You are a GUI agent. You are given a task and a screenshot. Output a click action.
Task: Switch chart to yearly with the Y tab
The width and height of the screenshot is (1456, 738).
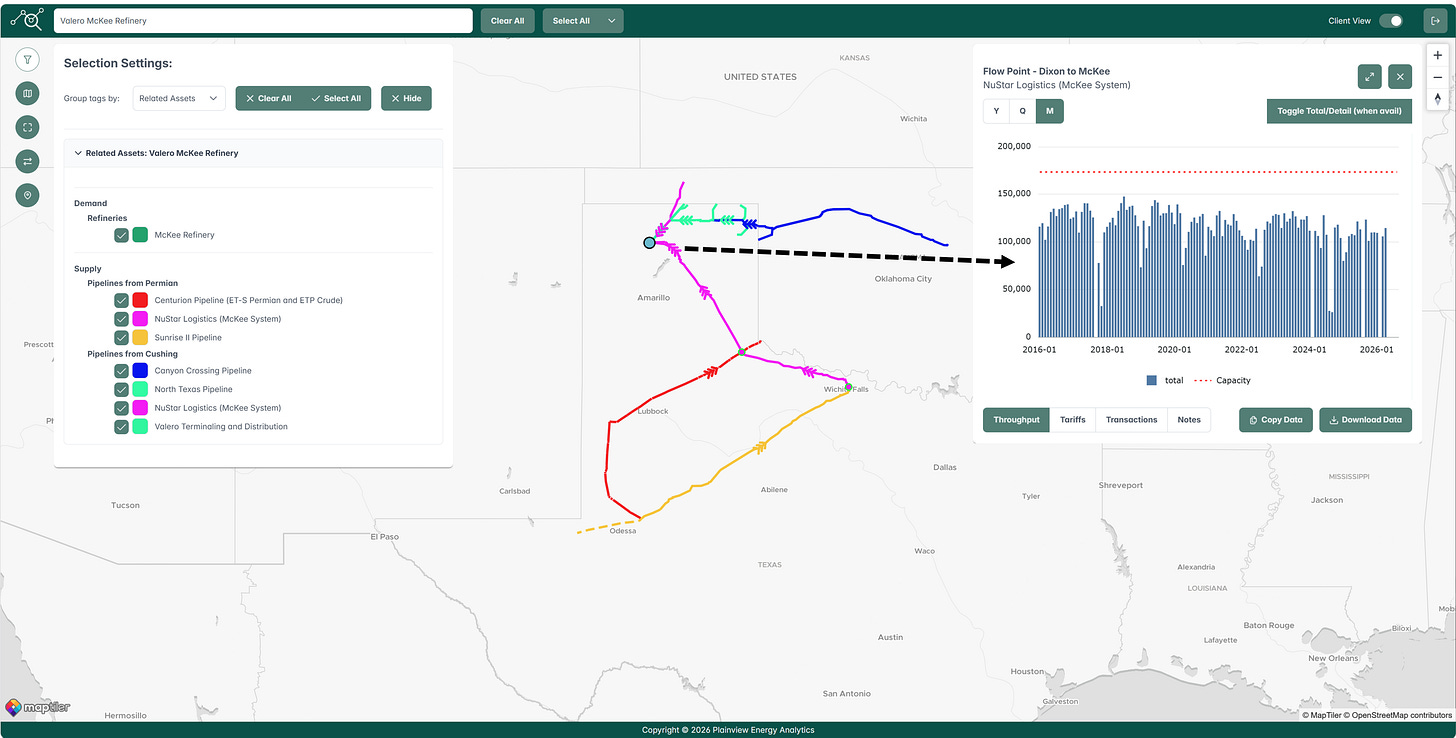pyautogui.click(x=997, y=111)
